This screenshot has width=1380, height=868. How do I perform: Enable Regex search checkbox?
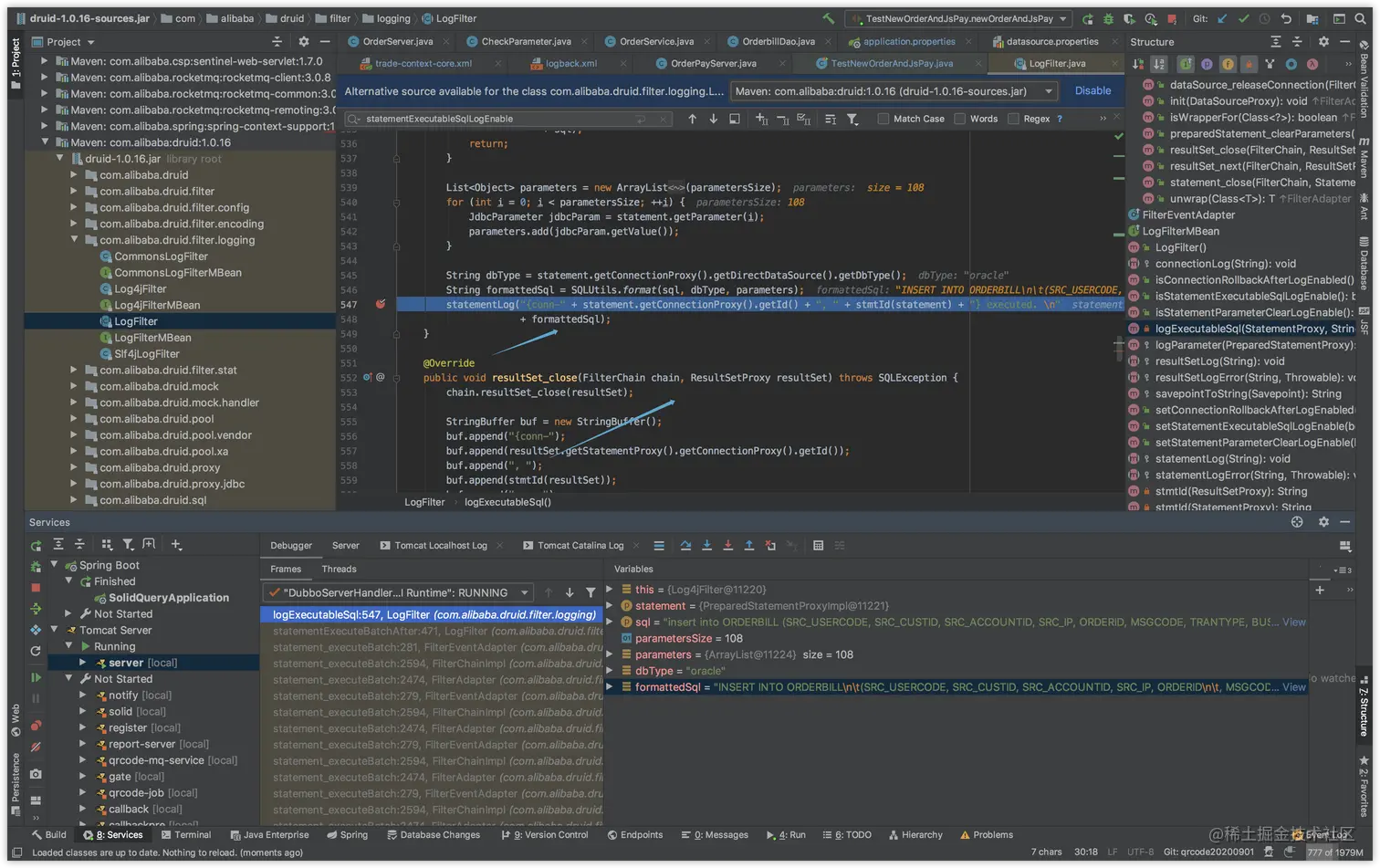tap(1013, 119)
